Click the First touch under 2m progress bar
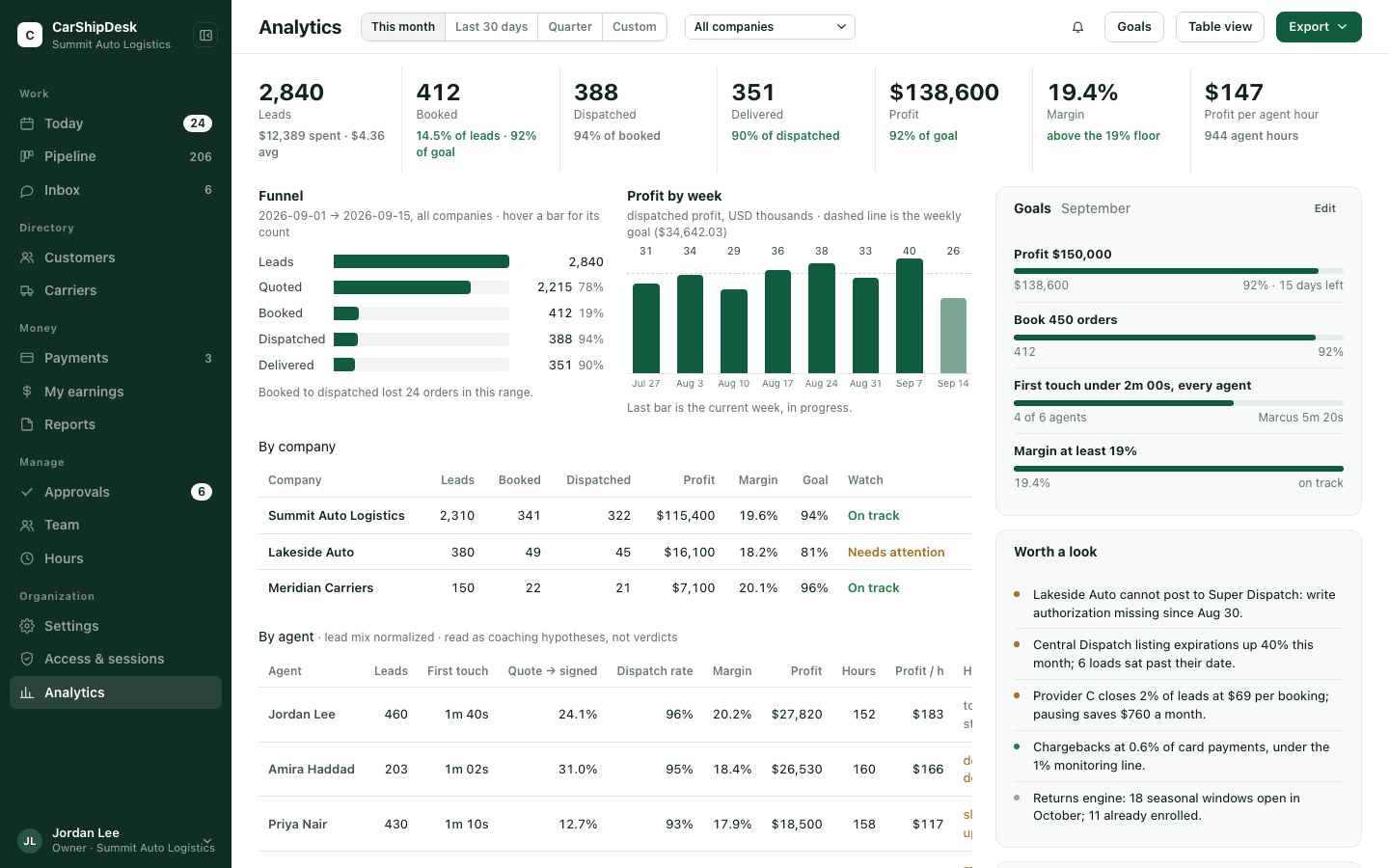The image size is (1389, 868). (x=1179, y=403)
